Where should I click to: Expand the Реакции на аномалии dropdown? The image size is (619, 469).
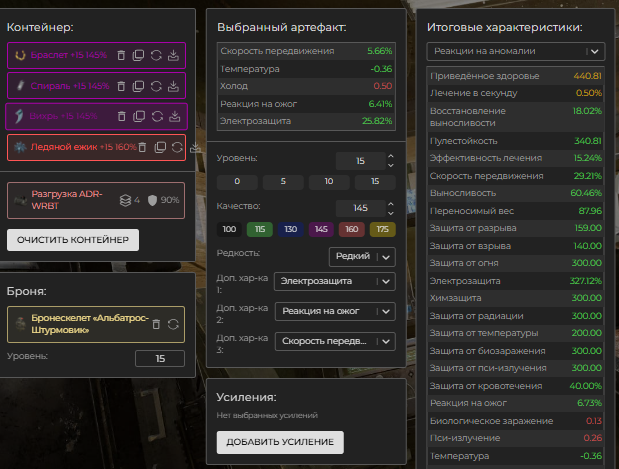pyautogui.click(x=515, y=50)
